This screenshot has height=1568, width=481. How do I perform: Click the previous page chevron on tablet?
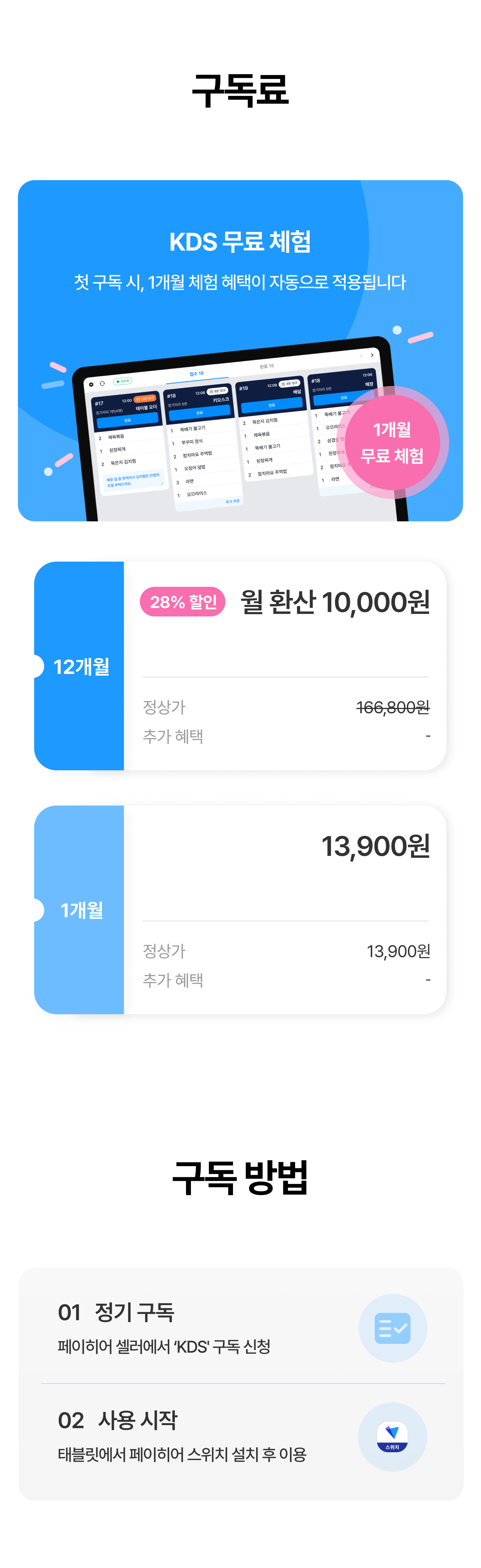361,356
